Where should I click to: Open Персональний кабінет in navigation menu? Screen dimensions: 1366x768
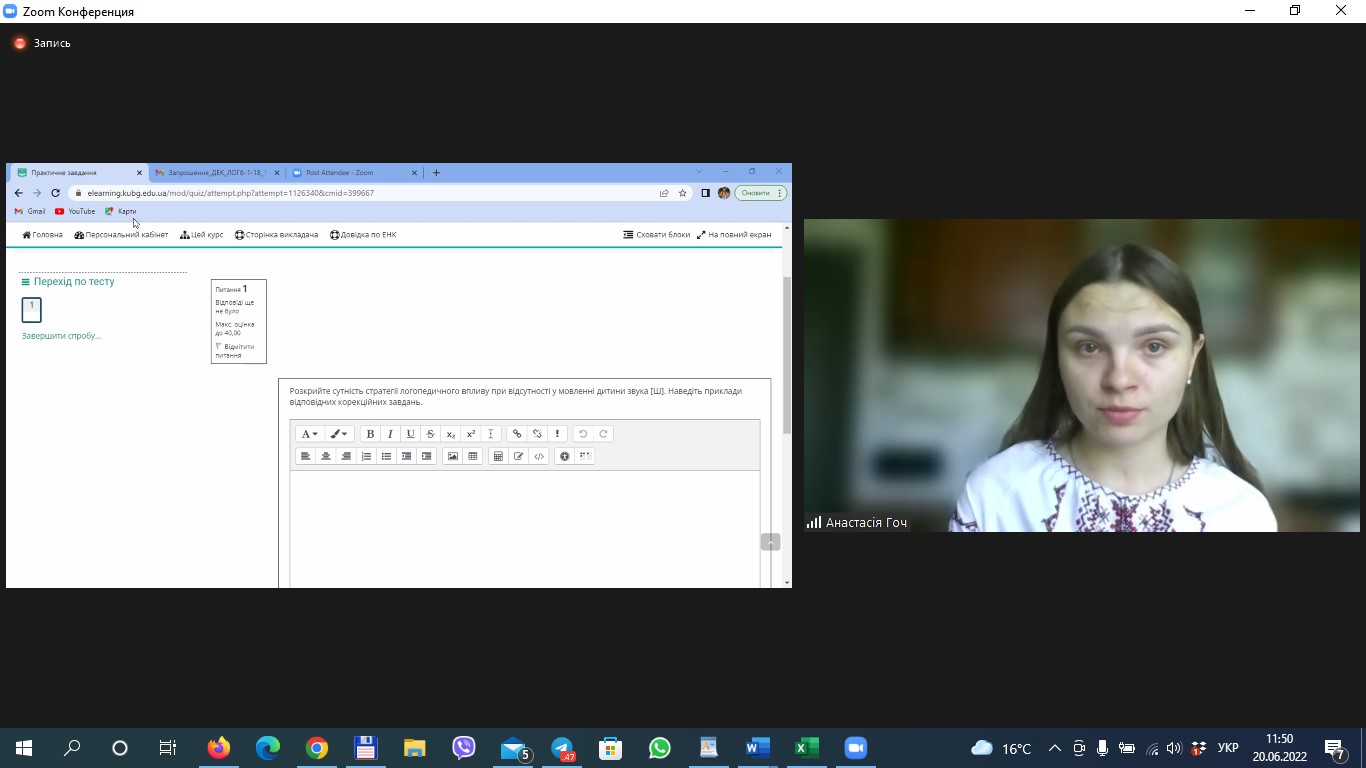tap(121, 235)
